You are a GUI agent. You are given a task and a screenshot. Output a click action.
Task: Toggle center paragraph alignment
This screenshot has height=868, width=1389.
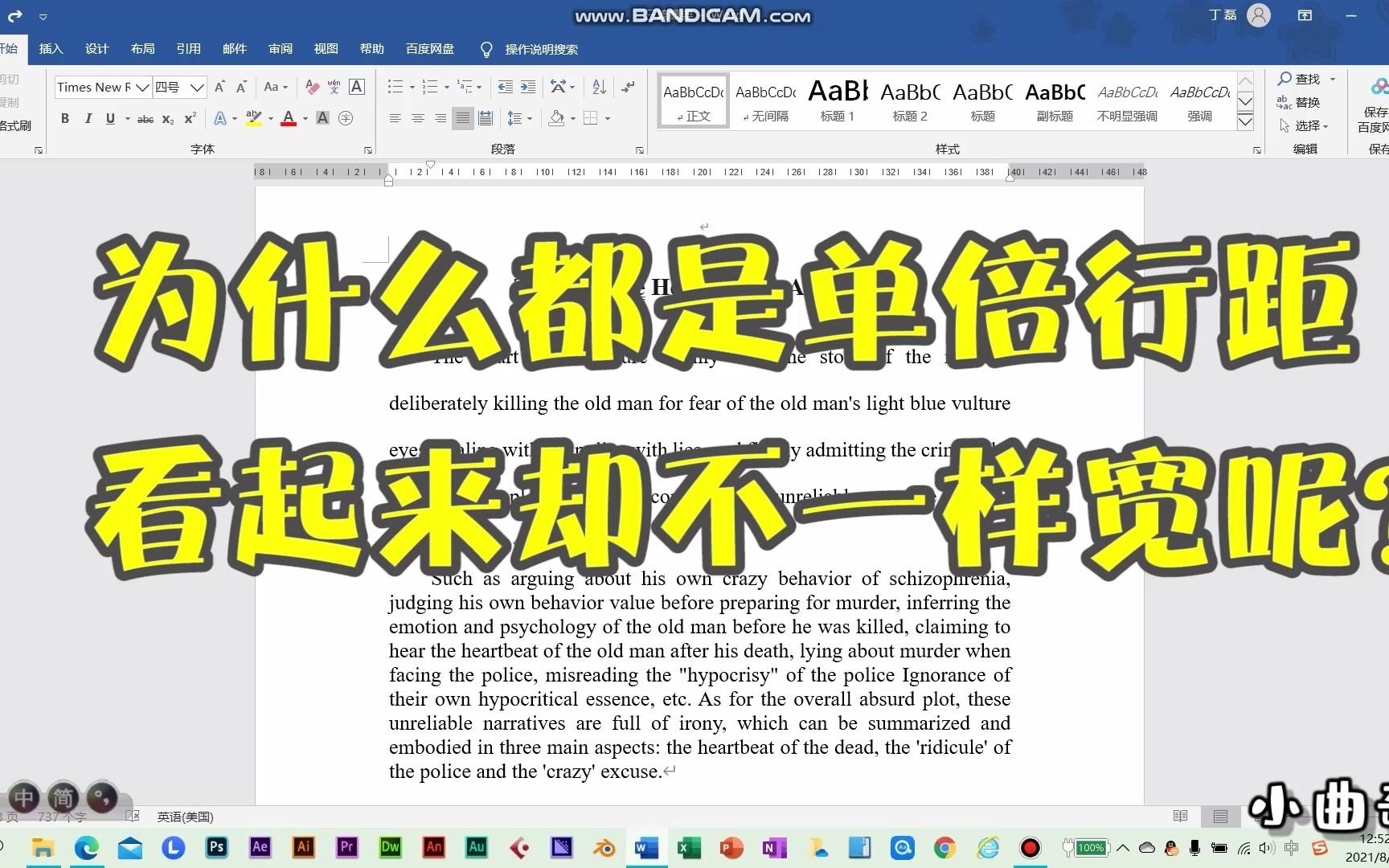click(417, 118)
